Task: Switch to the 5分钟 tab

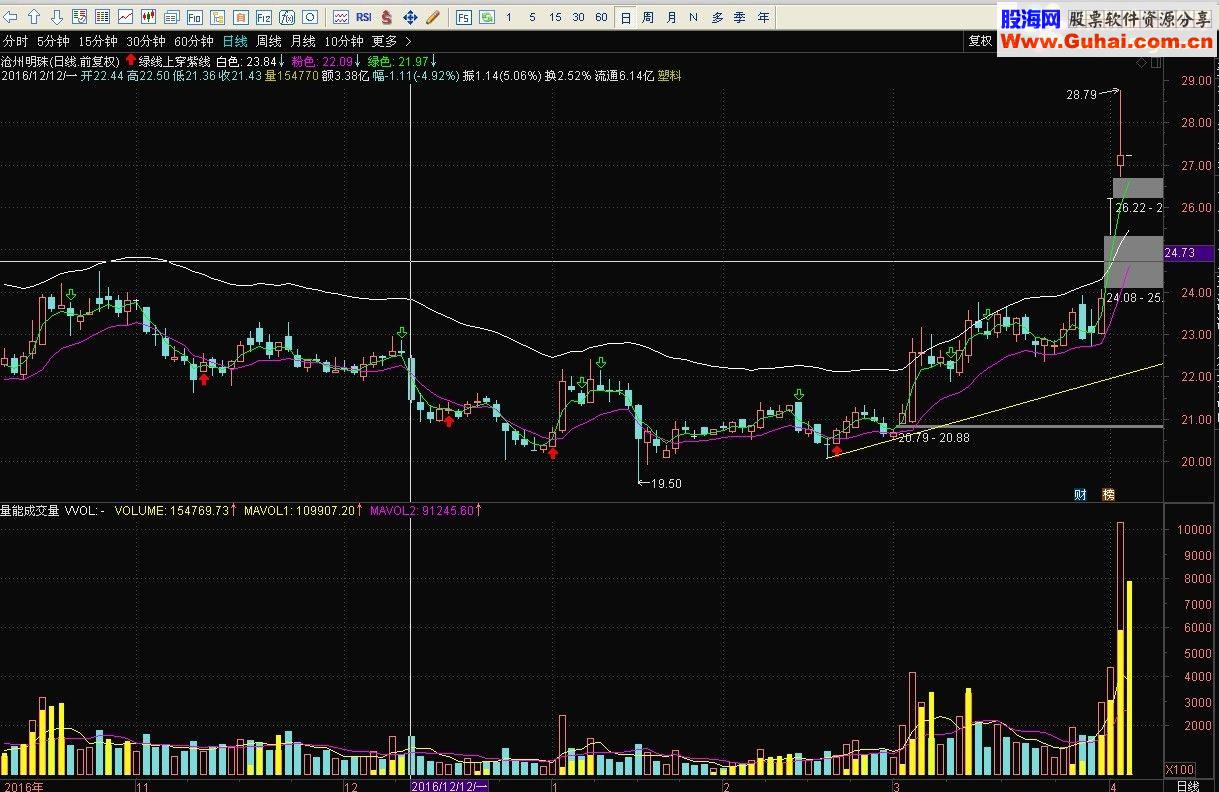Action: pyautogui.click(x=53, y=41)
